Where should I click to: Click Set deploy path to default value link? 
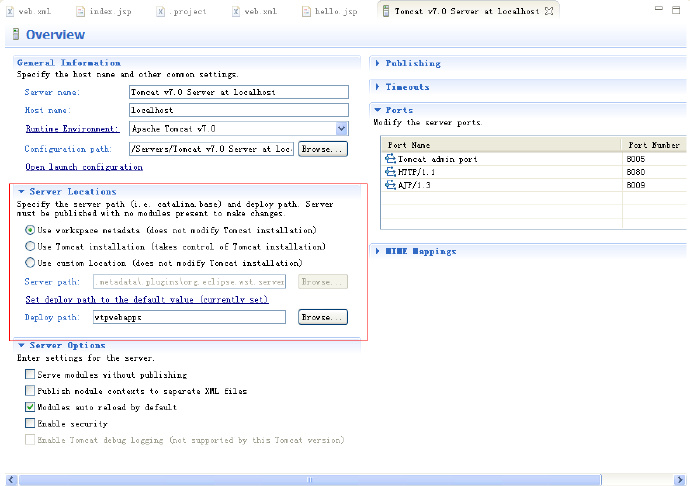coord(147,299)
